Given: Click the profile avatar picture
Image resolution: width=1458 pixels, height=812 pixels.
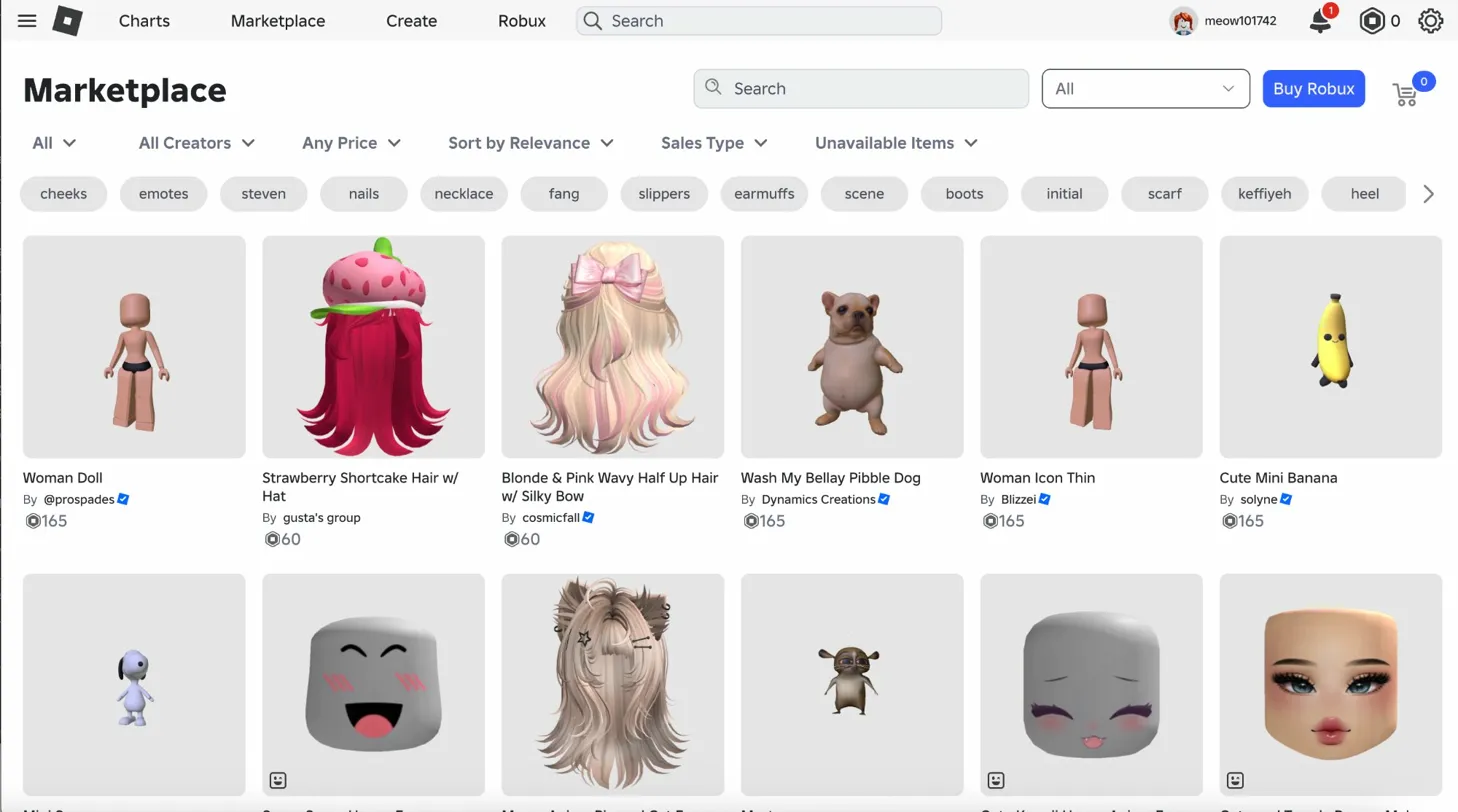Looking at the screenshot, I should pyautogui.click(x=1184, y=20).
